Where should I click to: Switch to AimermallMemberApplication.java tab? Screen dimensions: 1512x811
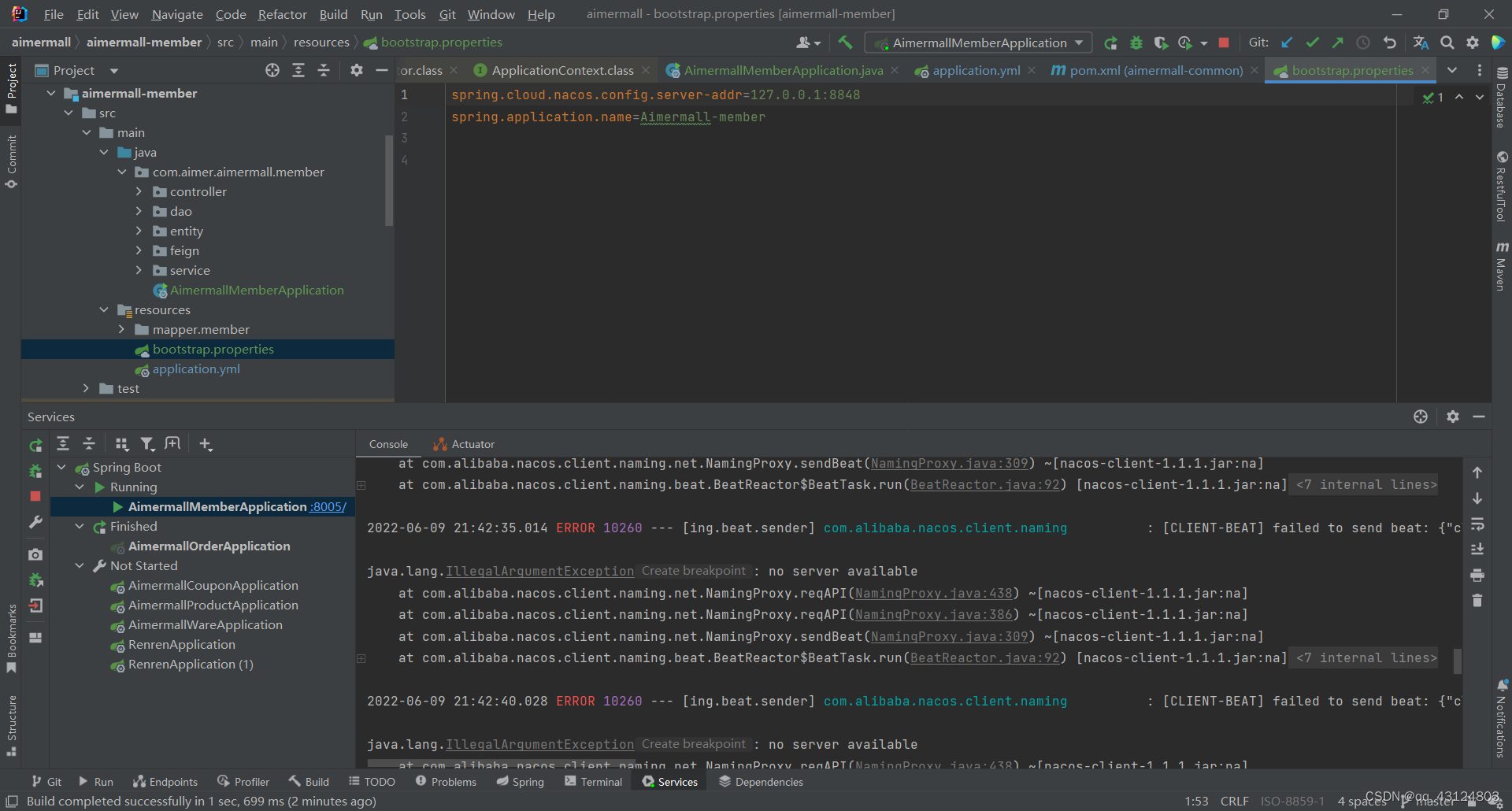click(x=783, y=70)
